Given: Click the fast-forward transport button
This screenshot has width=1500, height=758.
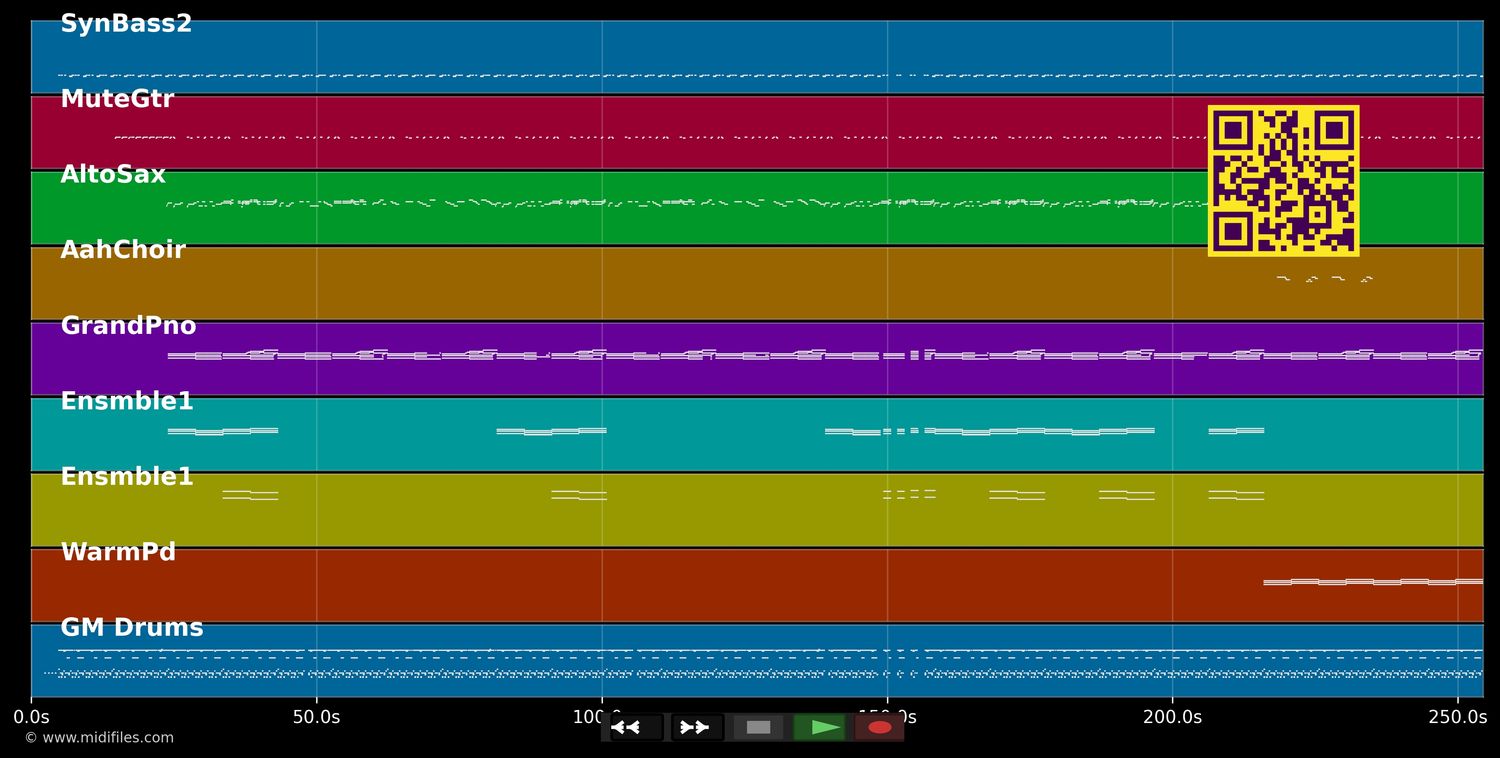Looking at the screenshot, I should tap(697, 727).
